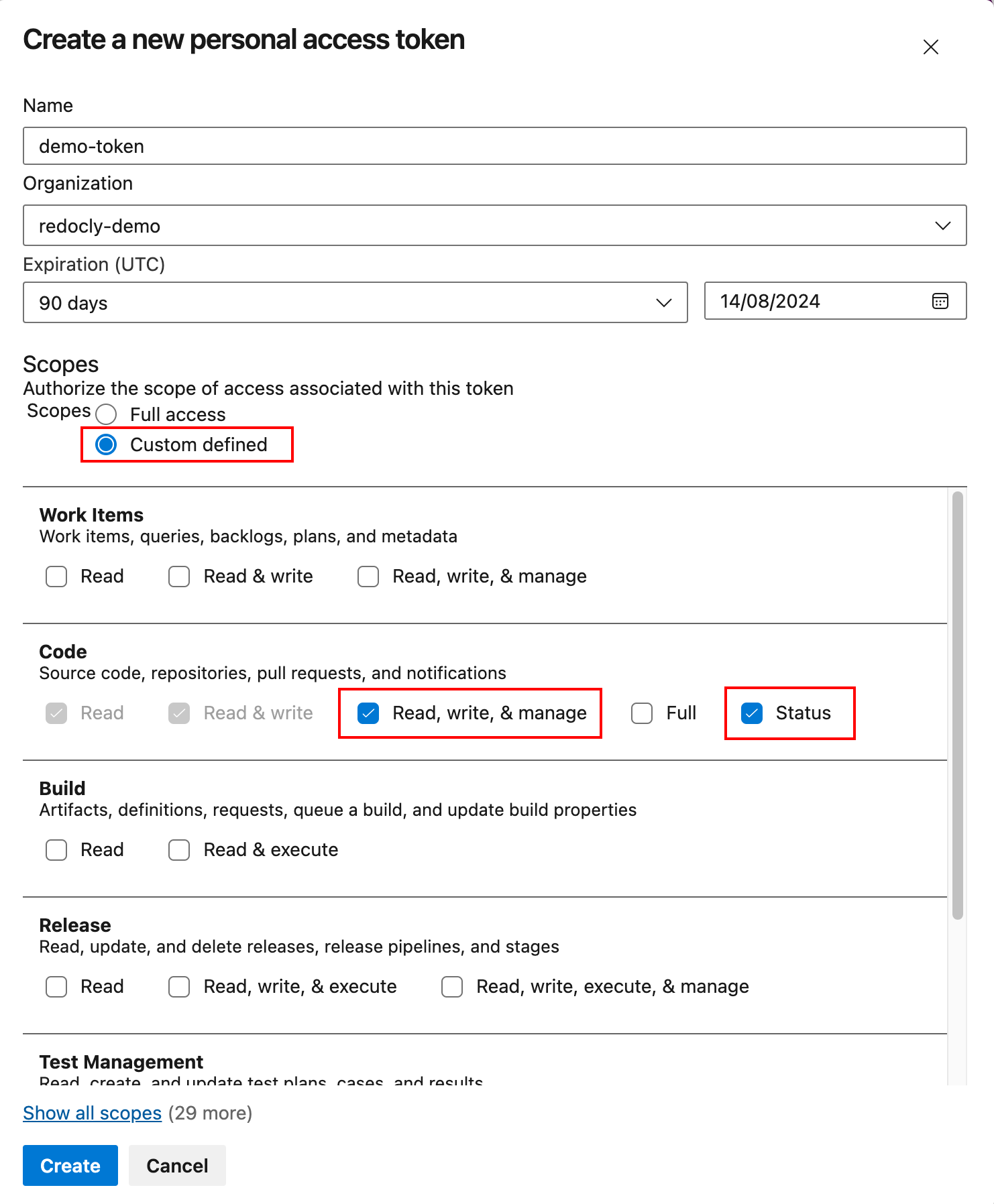Open the calendar picker for expiration date

click(940, 301)
